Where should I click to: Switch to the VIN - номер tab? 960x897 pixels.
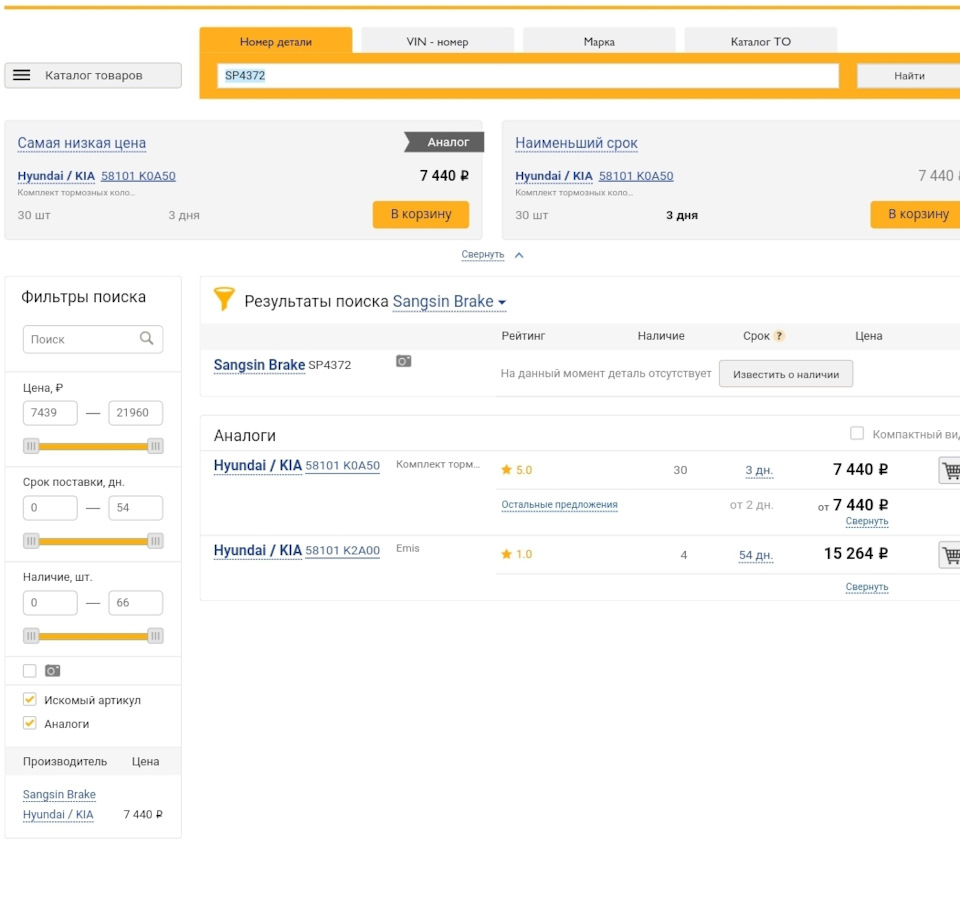[x=437, y=42]
